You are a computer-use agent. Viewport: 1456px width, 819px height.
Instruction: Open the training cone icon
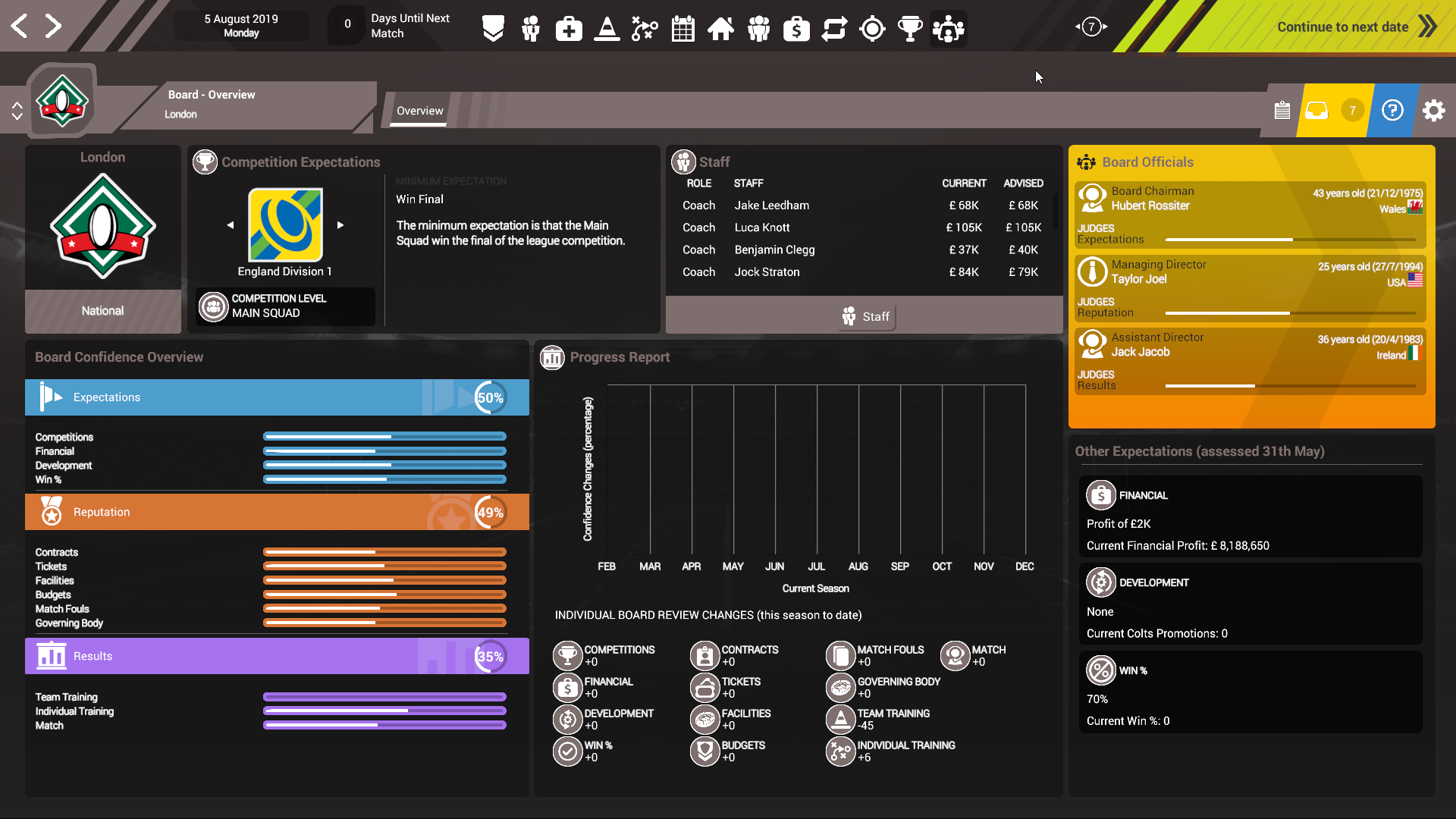pos(607,29)
